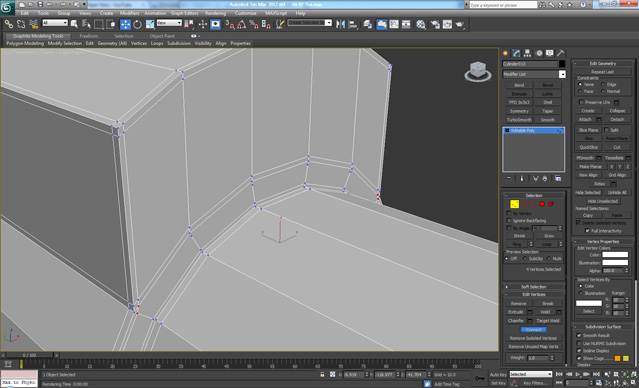Click the Rectangular Selection Region icon
This screenshot has width=639, height=388.
pos(99,24)
